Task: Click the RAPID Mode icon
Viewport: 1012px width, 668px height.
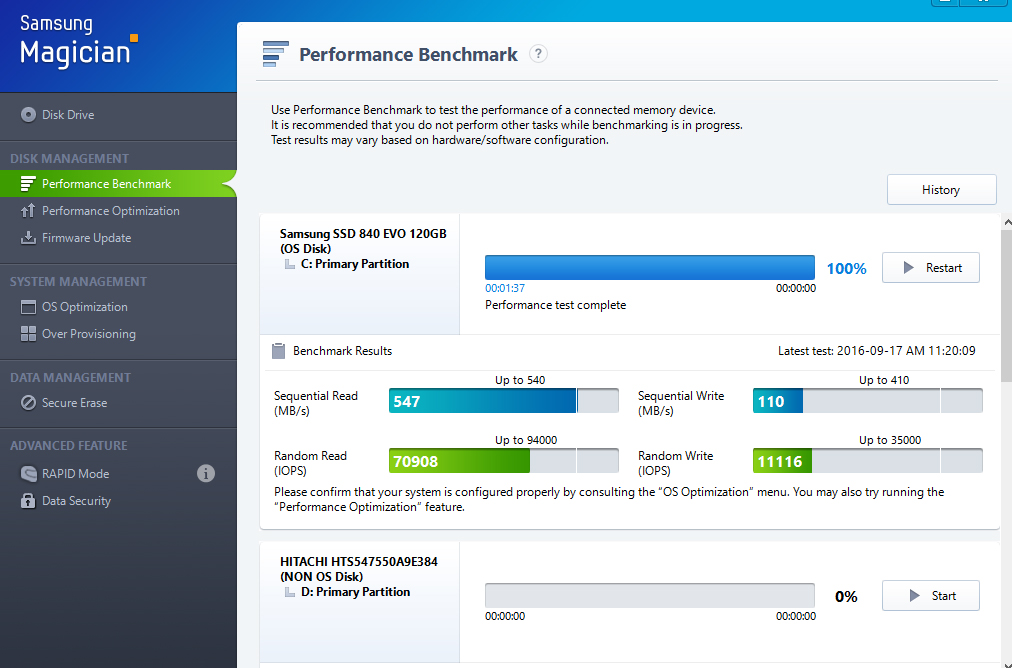Action: [x=28, y=474]
